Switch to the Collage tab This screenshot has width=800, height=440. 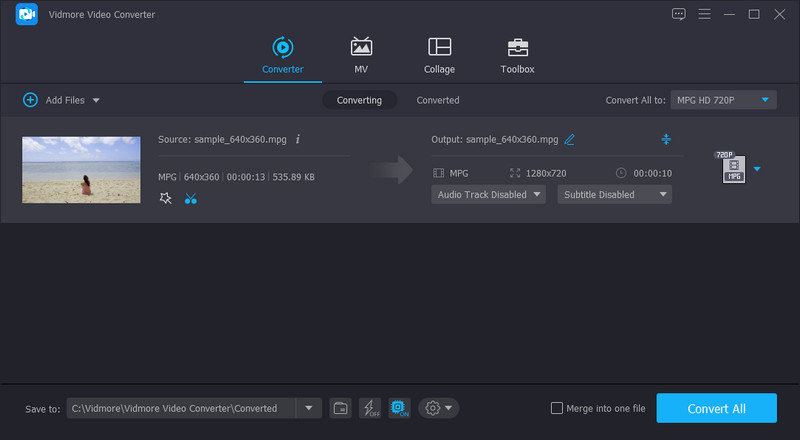(x=439, y=55)
